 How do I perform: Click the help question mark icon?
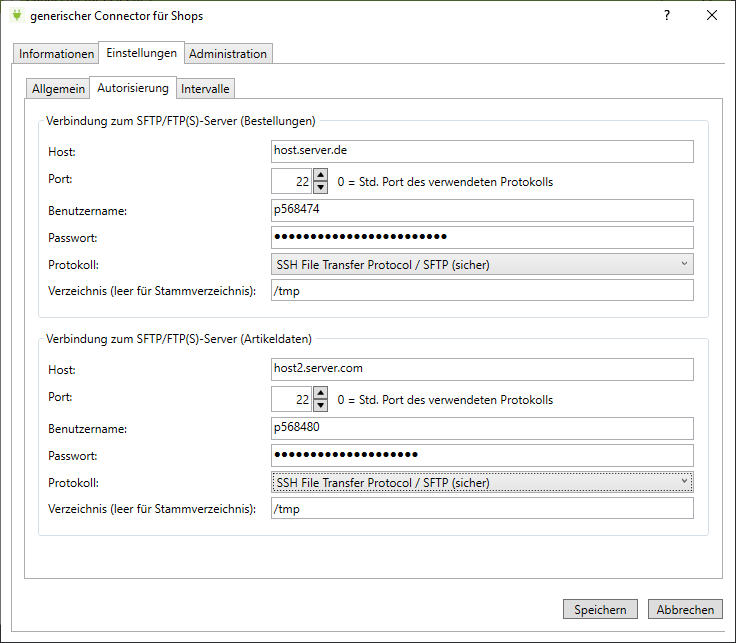667,16
